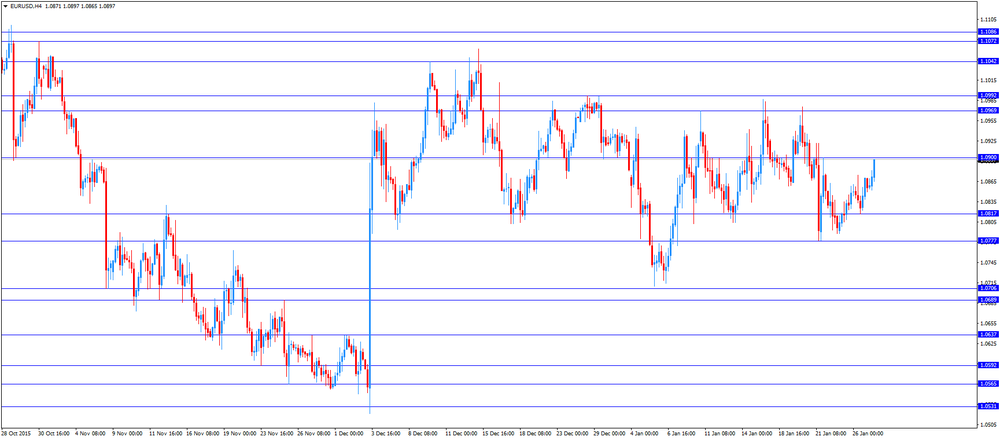The width and height of the screenshot is (1000, 440).
Task: Click the 9 Nov 00:00 time label
Action: [x=128, y=433]
